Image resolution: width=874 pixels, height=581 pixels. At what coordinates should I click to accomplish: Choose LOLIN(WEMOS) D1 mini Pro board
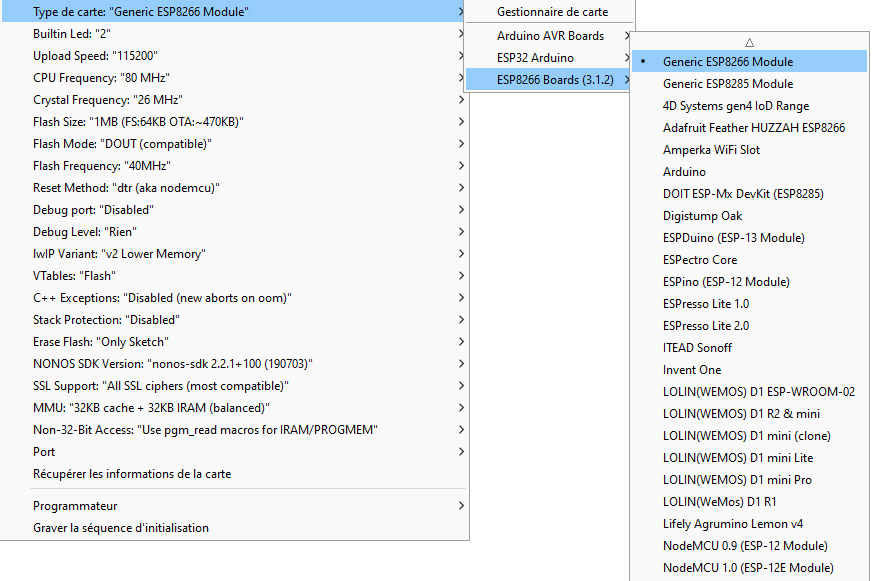pos(749,480)
